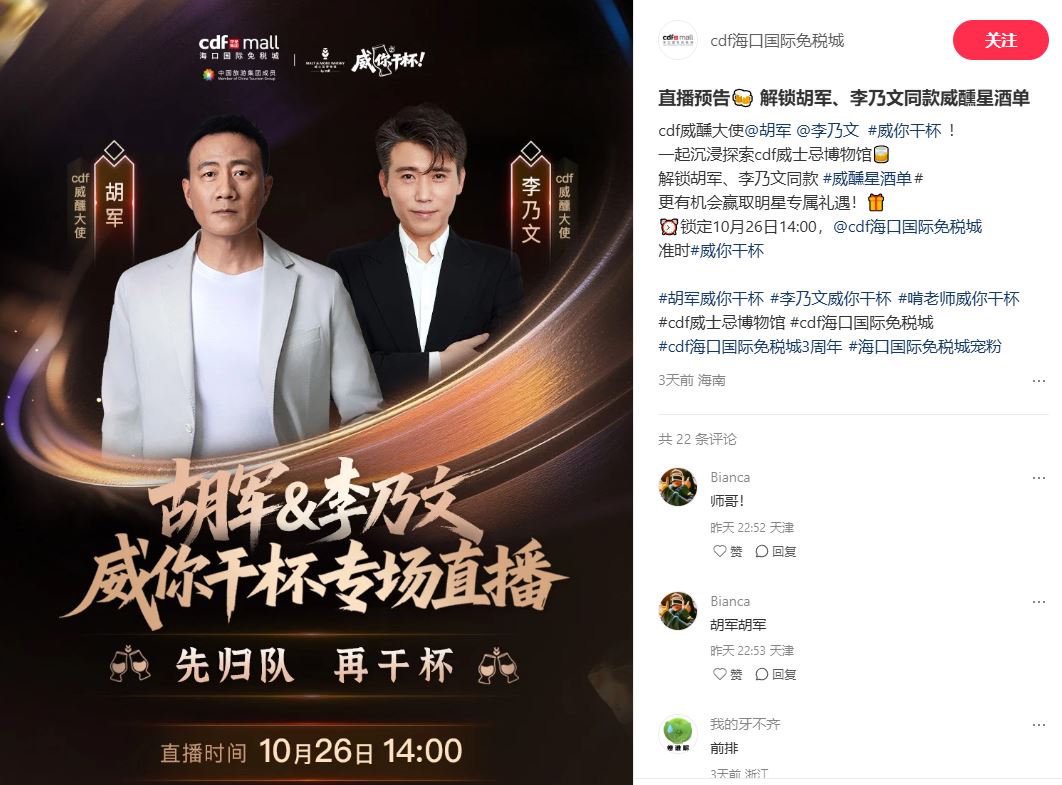Screen dimensions: 1062x785
Task: Open more options for the post
Action: tap(1038, 381)
